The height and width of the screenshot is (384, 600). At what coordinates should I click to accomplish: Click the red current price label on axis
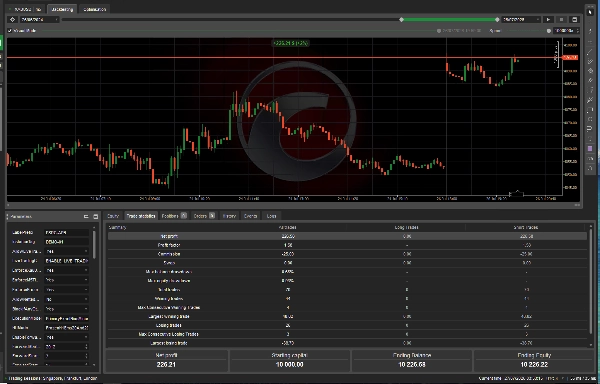click(571, 58)
